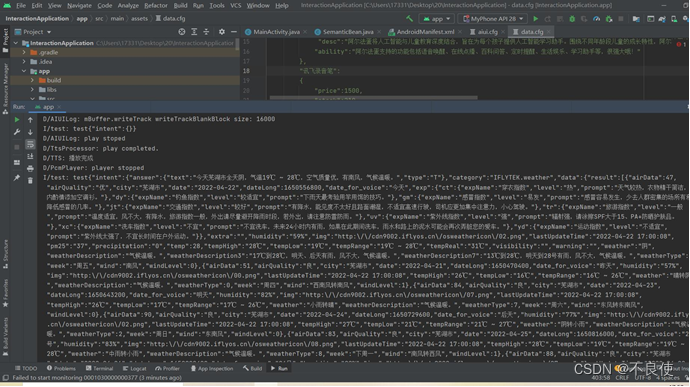Run app with the green play toolbar button
This screenshot has width=690, height=387.
[x=536, y=19]
